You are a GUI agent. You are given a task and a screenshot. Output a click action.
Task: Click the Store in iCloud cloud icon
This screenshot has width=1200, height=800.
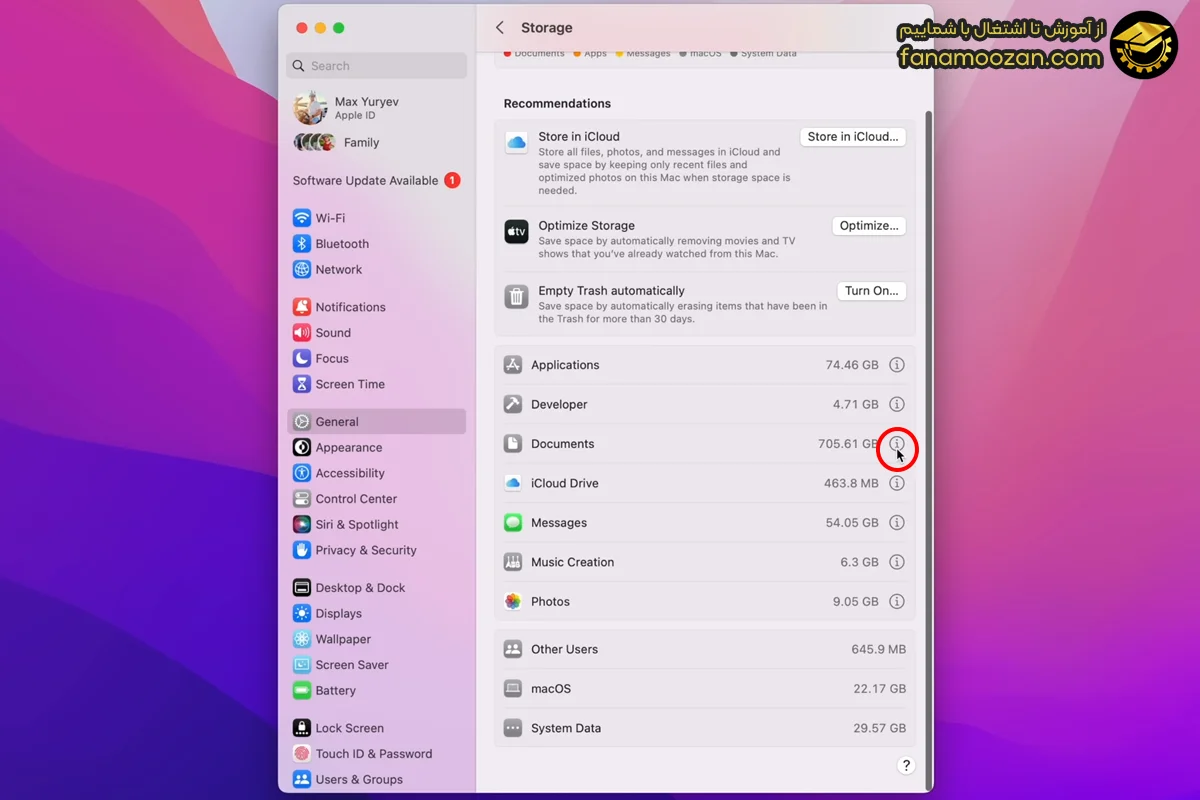[516, 143]
